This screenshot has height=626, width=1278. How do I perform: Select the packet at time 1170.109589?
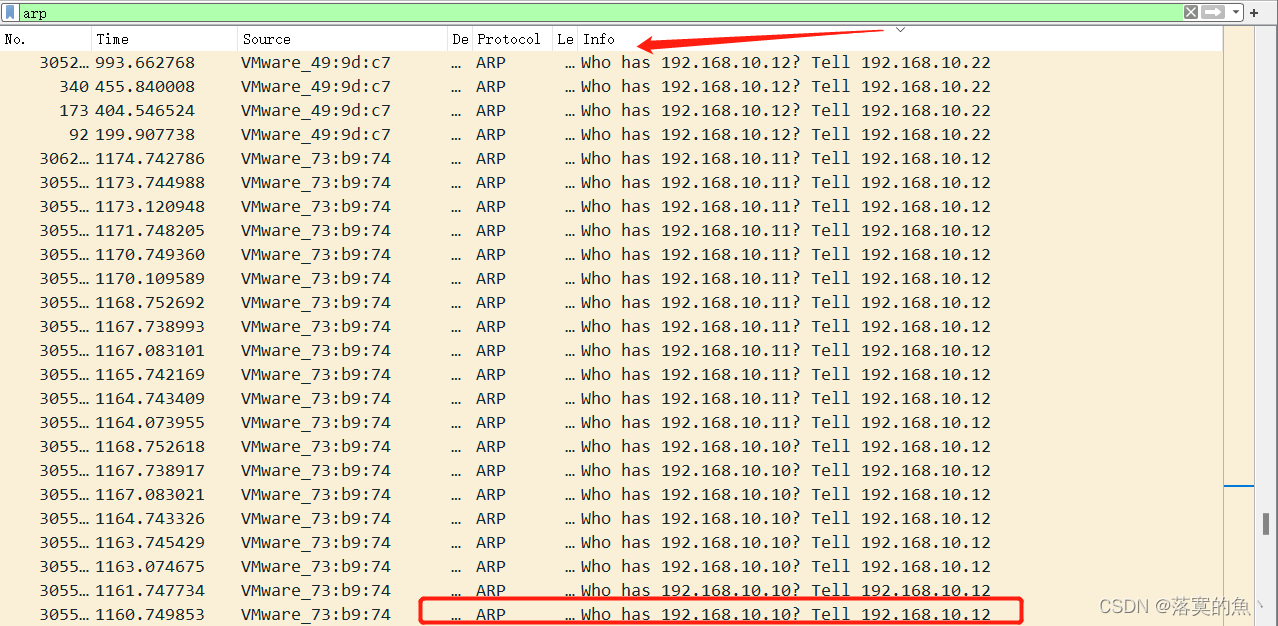point(611,278)
